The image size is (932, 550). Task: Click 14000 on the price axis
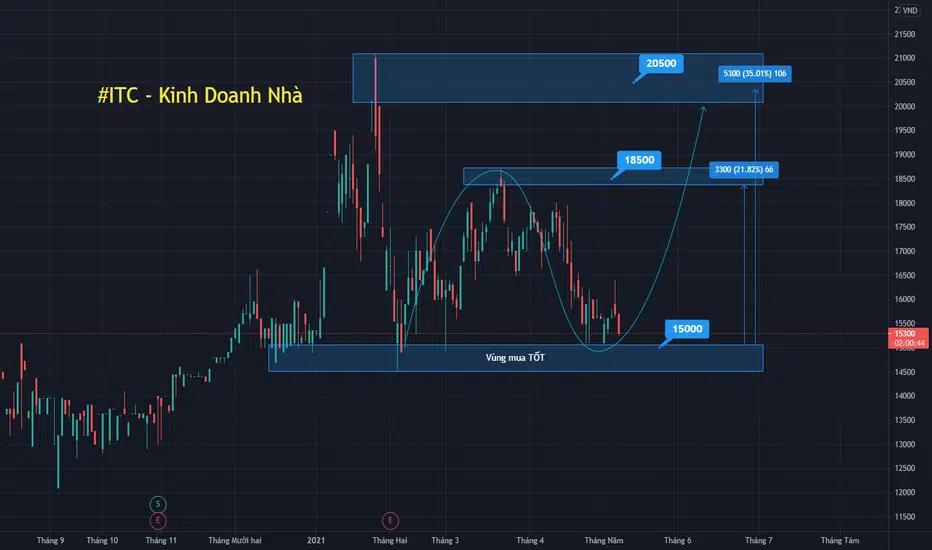[905, 396]
